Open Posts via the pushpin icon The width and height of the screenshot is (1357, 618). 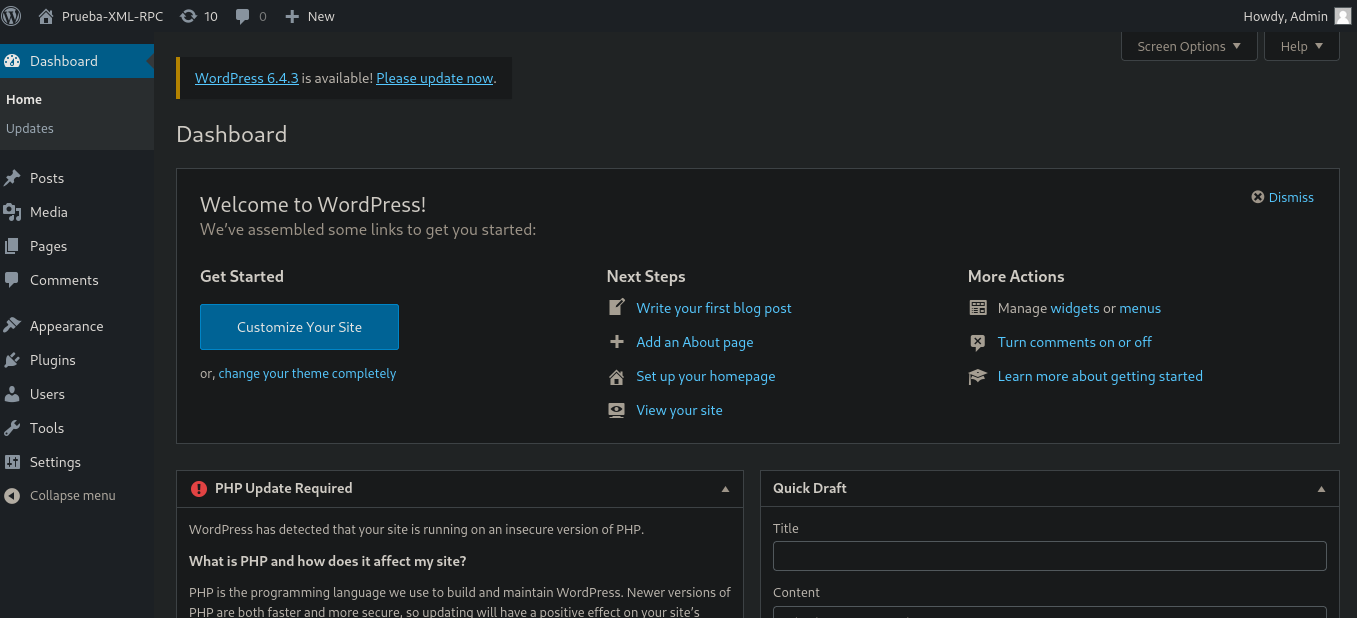click(12, 178)
